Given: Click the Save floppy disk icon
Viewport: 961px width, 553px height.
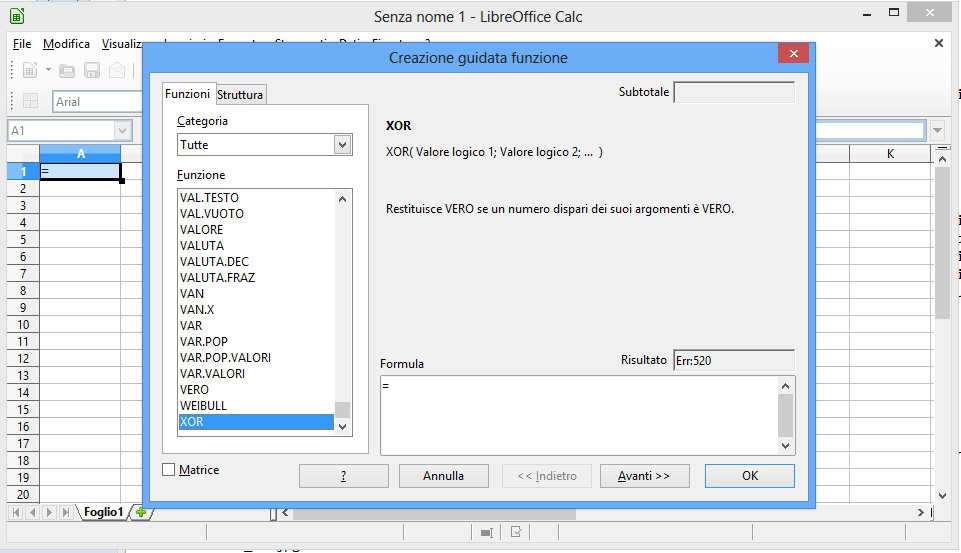Looking at the screenshot, I should coord(92,70).
